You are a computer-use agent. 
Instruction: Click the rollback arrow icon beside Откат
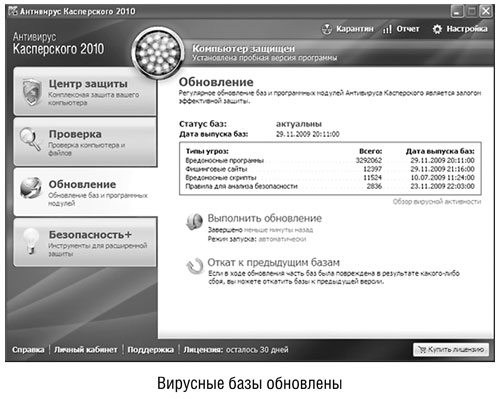(x=195, y=266)
